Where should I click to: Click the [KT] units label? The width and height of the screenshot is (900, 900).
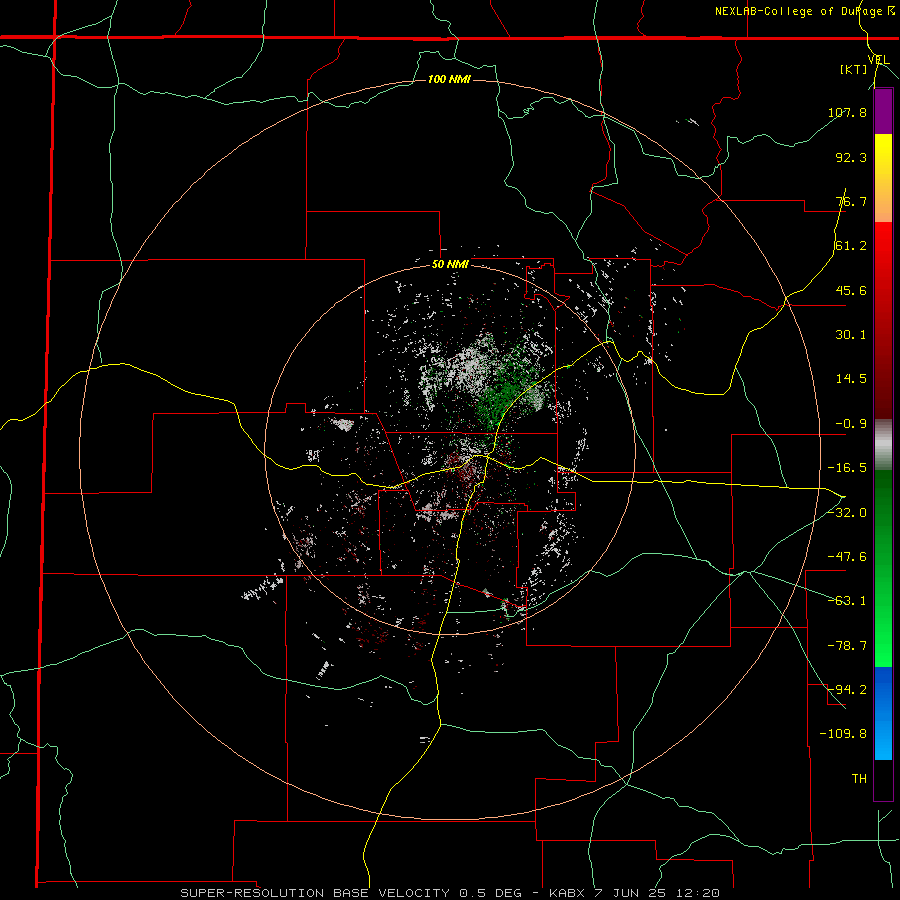point(853,69)
